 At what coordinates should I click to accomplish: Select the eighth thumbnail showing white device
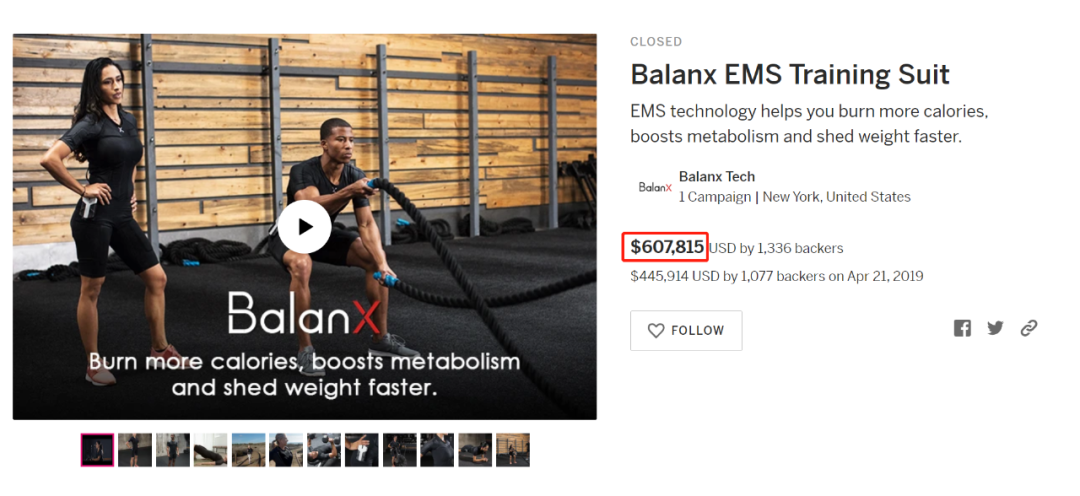pos(362,450)
